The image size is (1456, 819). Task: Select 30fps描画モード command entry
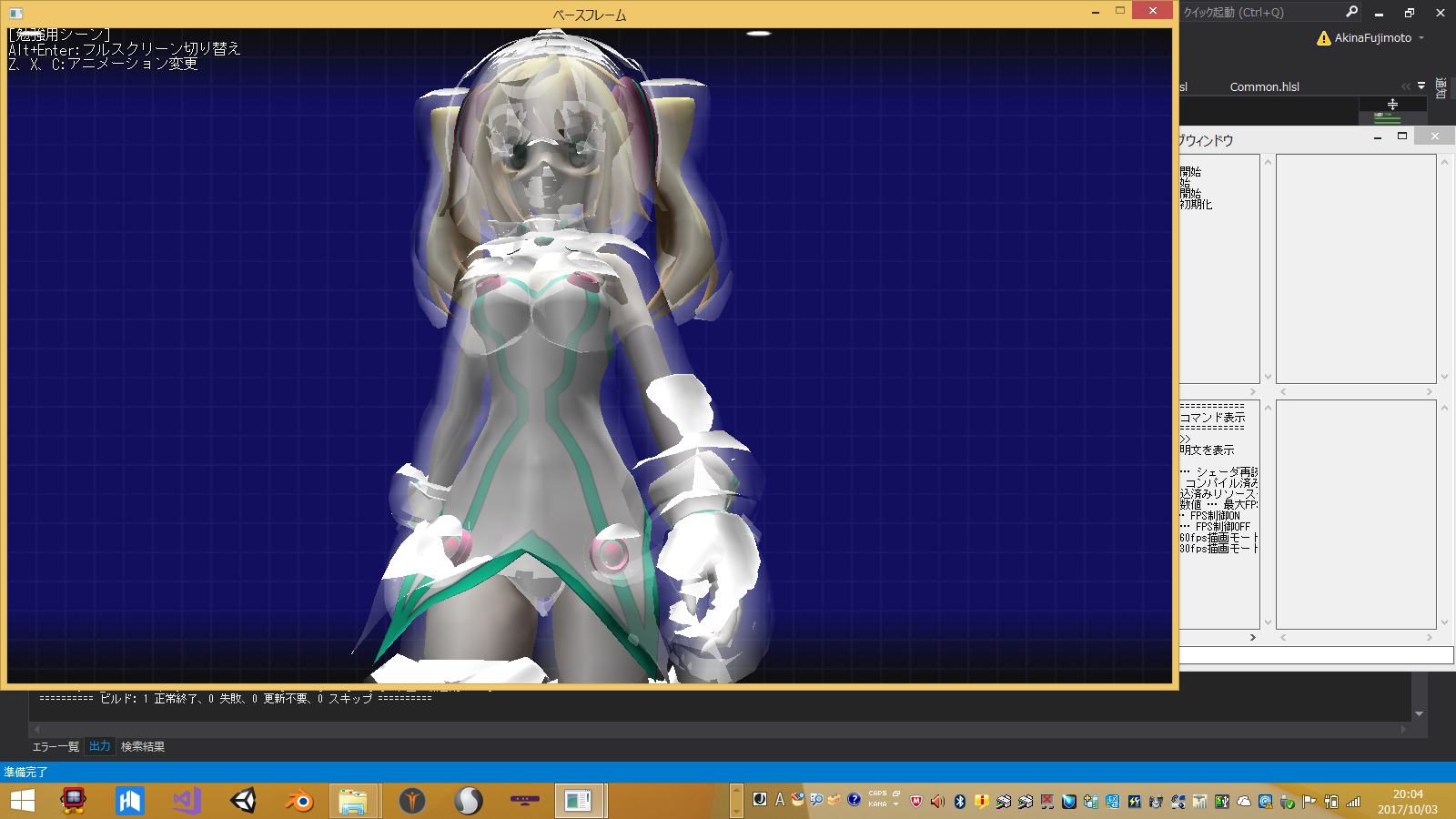tap(1218, 549)
